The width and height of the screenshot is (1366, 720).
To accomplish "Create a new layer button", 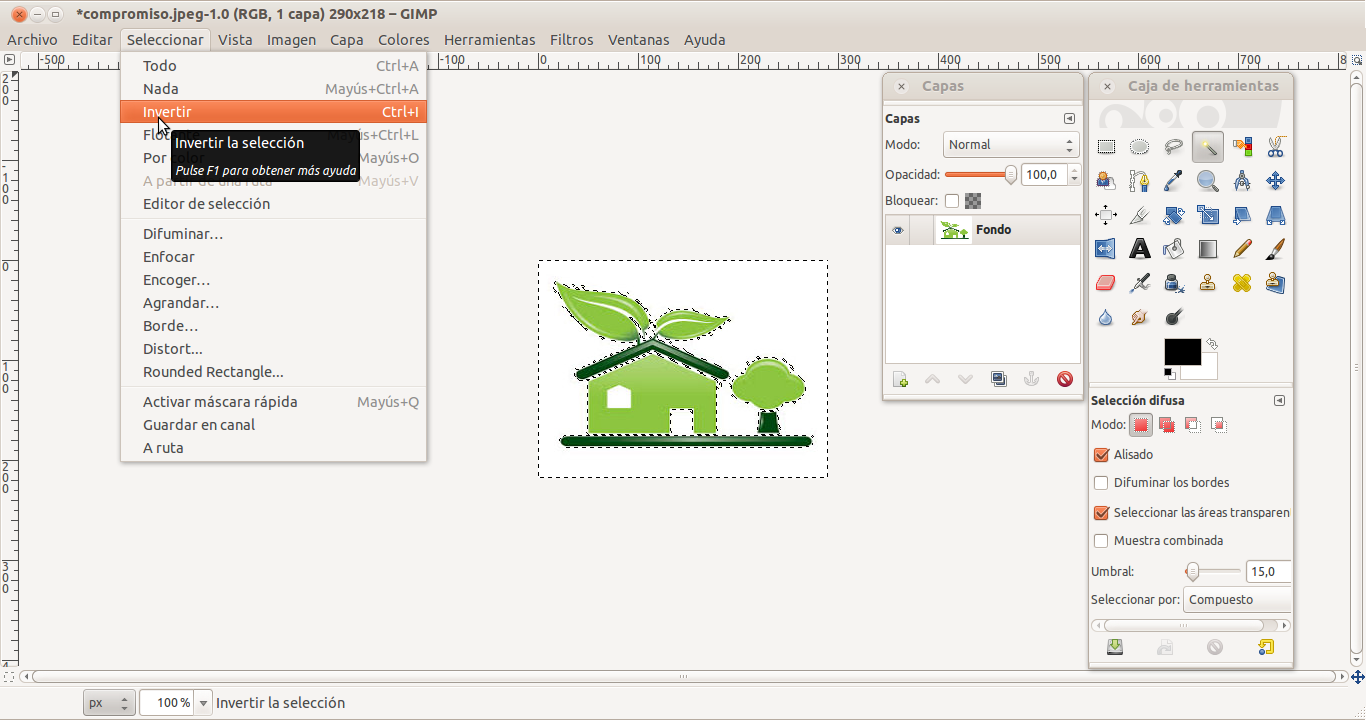I will [900, 380].
